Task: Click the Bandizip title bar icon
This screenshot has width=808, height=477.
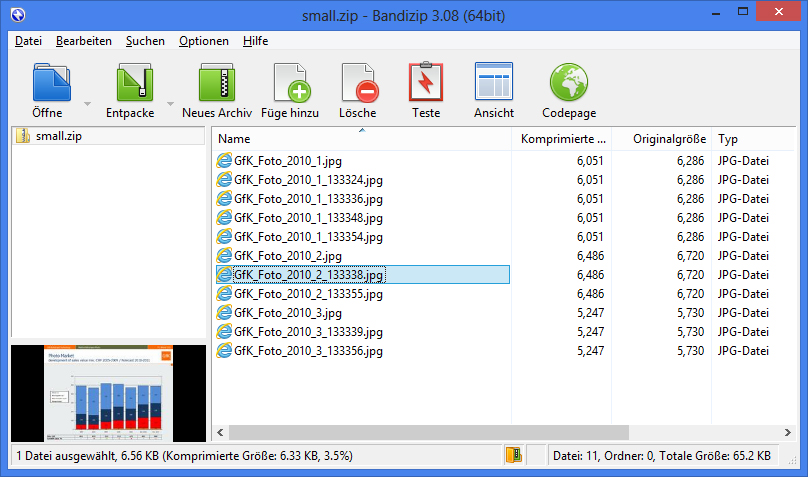Action: 18,15
